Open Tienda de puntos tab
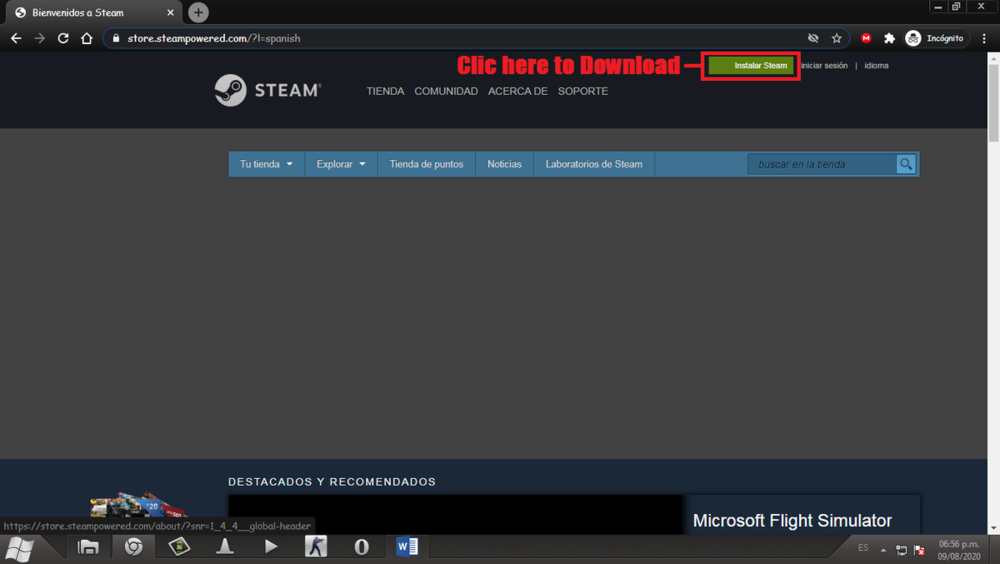 pyautogui.click(x=426, y=164)
